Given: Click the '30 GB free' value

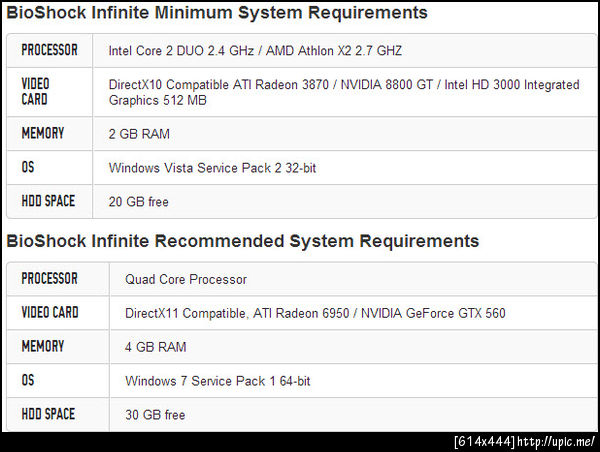Looking at the screenshot, I should [x=155, y=415].
